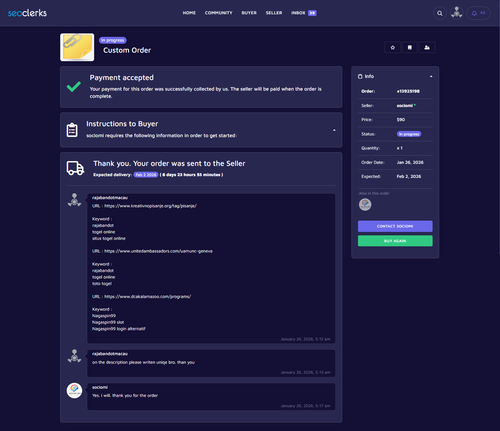
Task: Click the clipboard icon in Instructions panel
Action: click(72, 130)
